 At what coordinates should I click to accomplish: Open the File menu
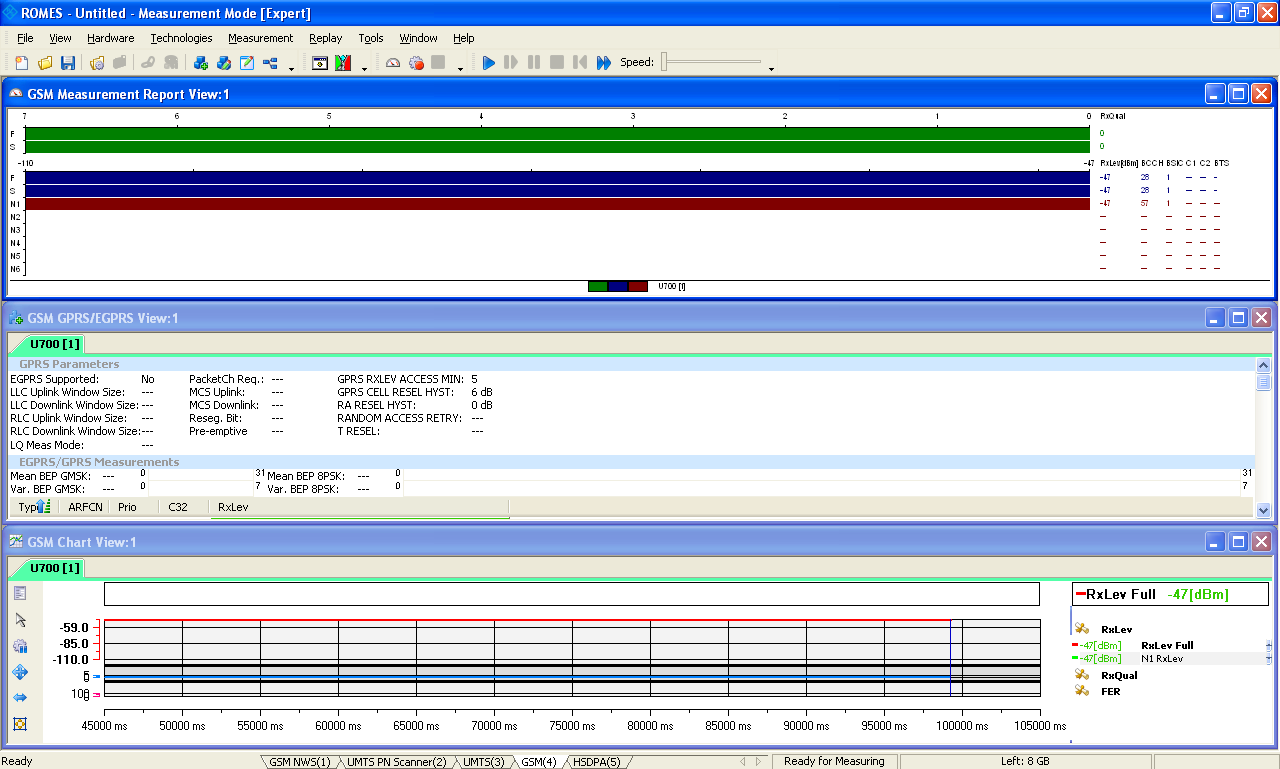pyautogui.click(x=25, y=38)
